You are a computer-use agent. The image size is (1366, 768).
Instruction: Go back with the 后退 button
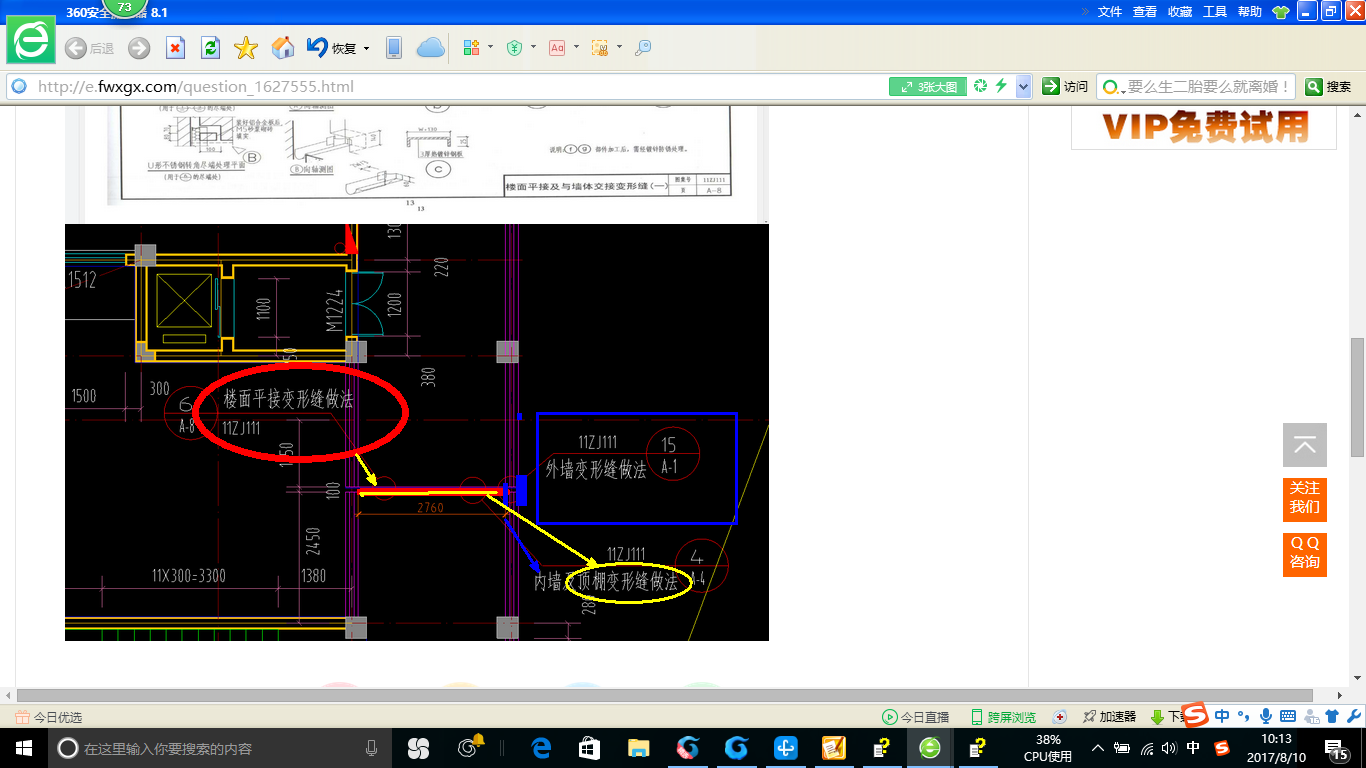click(x=89, y=48)
